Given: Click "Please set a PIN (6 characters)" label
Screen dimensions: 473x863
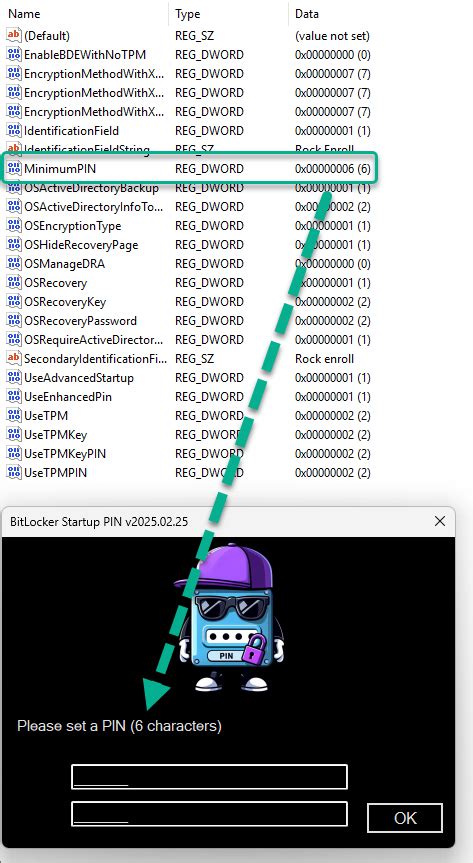Looking at the screenshot, I should click(119, 726).
